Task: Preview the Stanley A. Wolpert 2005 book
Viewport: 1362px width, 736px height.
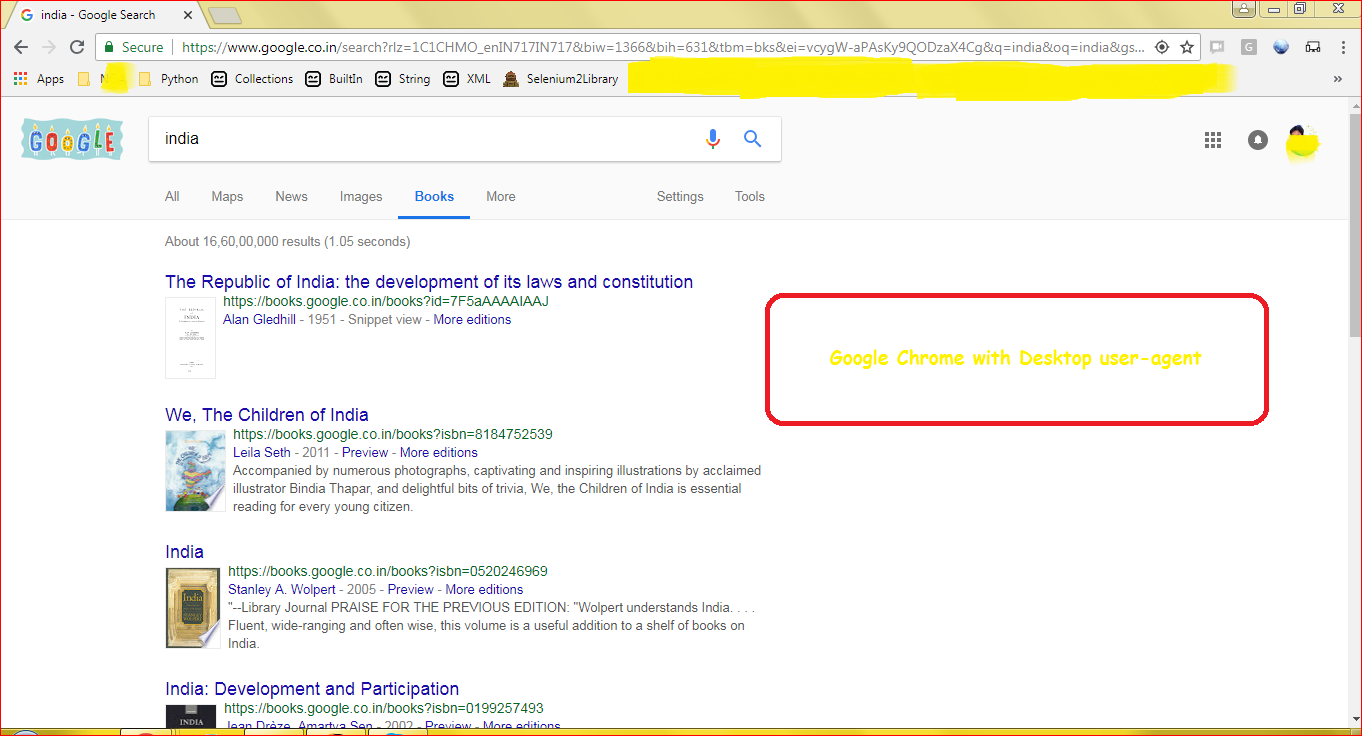Action: pyautogui.click(x=411, y=590)
